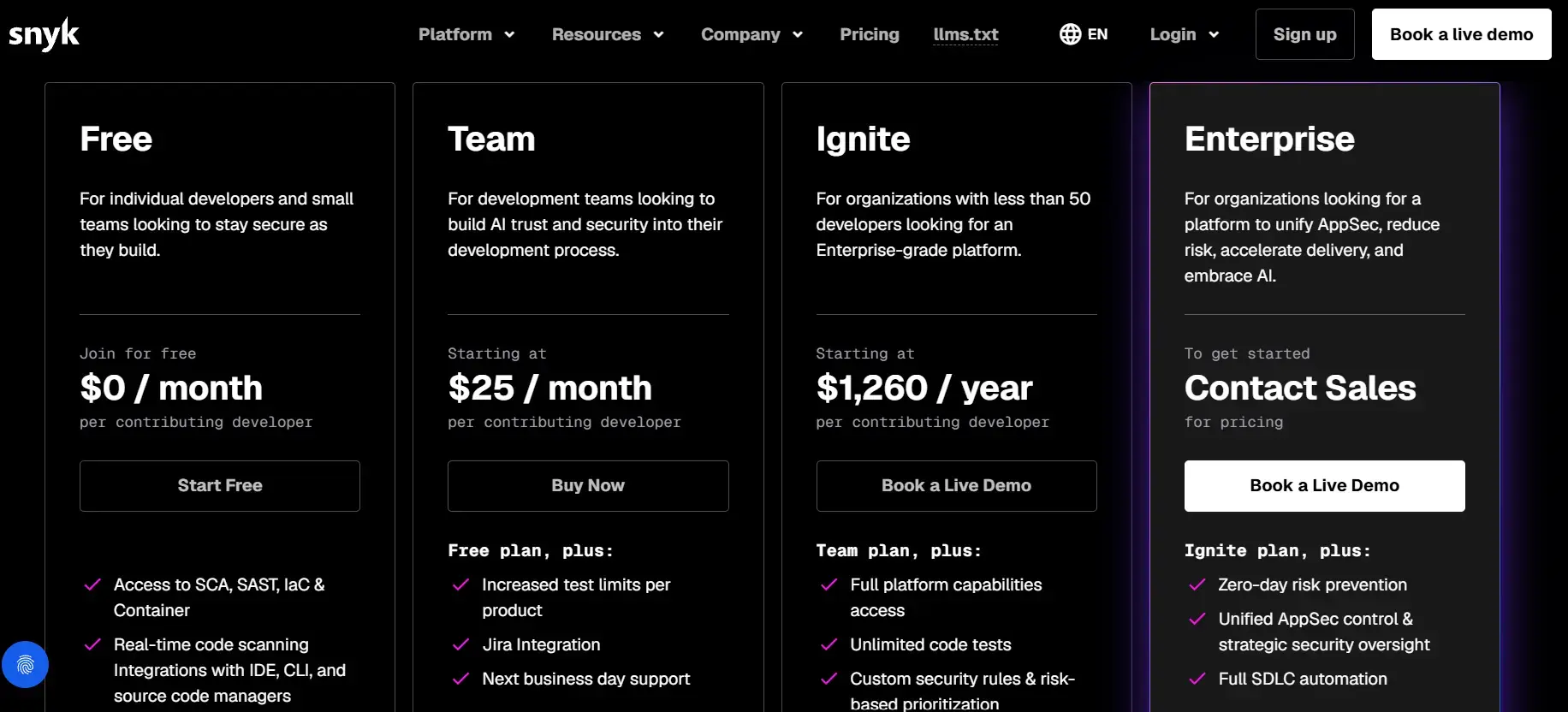
Task: Expand the Platform menu chevron
Action: [509, 35]
